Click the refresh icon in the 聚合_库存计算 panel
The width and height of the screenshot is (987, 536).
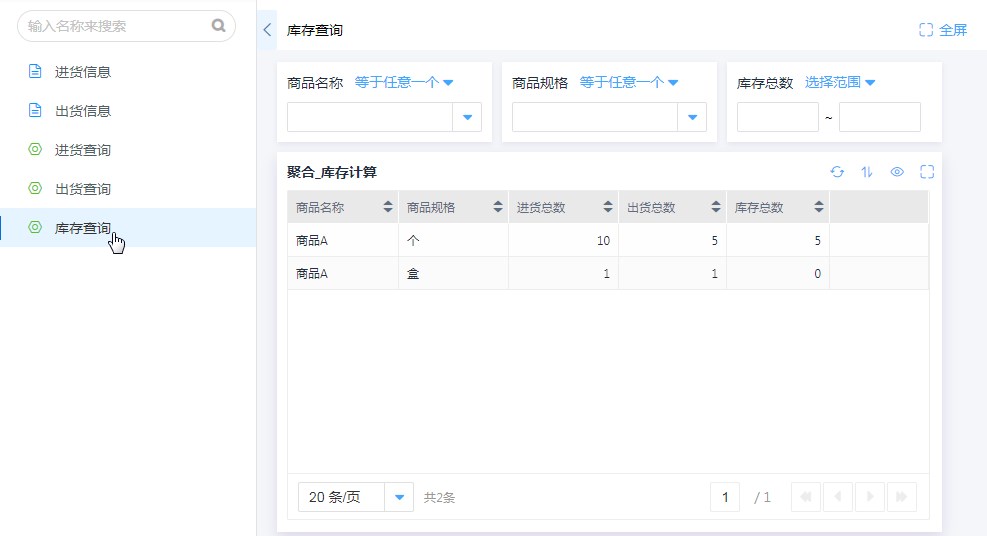(x=837, y=172)
